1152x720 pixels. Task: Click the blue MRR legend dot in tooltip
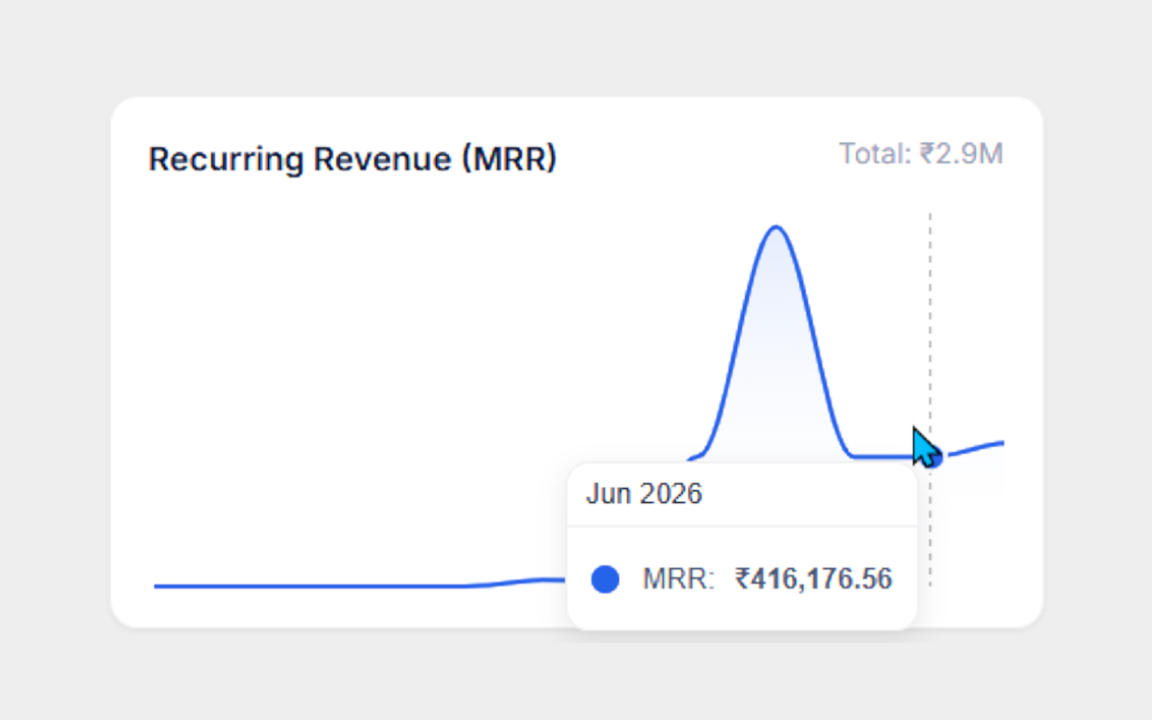[605, 579]
